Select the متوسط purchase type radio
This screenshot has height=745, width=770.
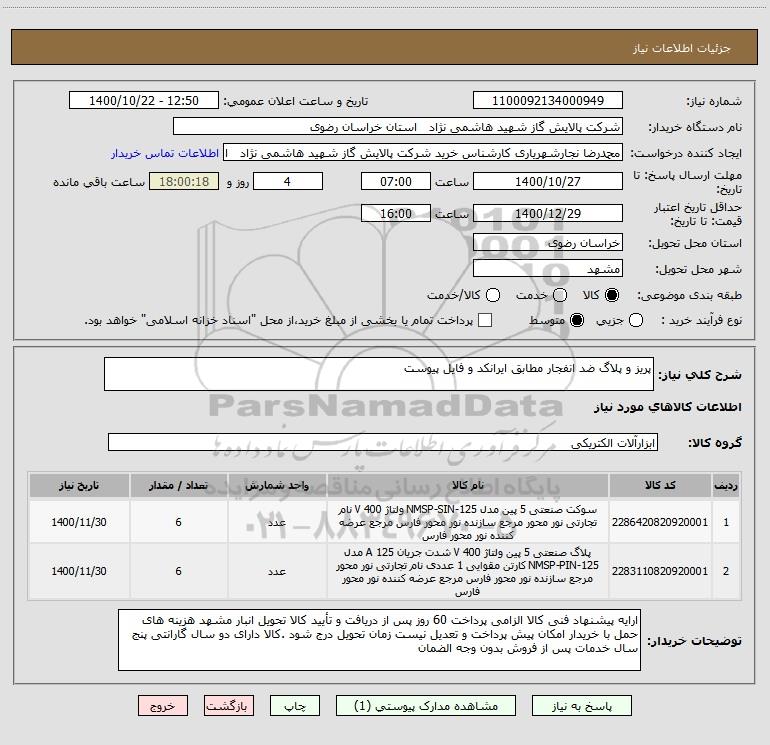click(577, 321)
